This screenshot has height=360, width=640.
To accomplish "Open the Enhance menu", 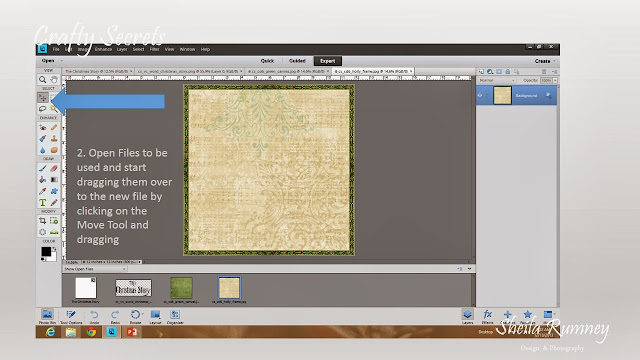I will click(x=103, y=49).
